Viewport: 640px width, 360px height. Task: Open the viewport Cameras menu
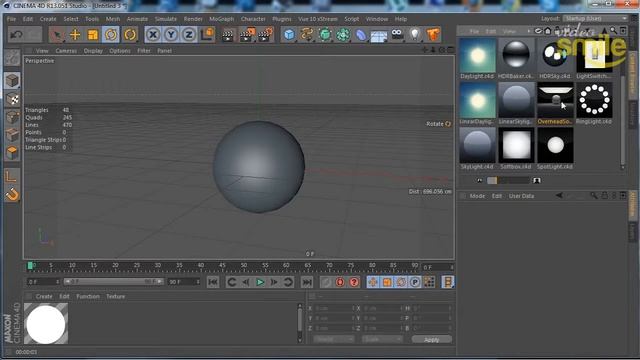click(66, 51)
